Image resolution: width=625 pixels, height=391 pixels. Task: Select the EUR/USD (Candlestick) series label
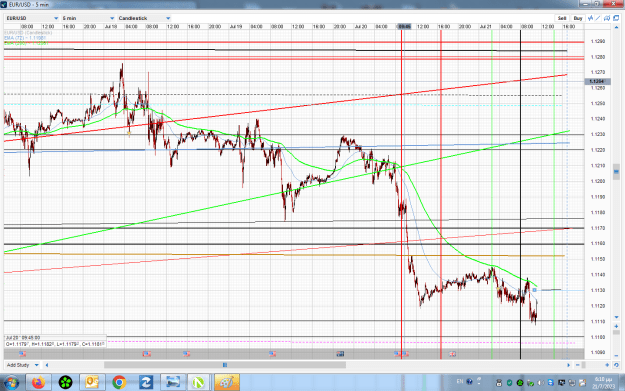(28, 33)
